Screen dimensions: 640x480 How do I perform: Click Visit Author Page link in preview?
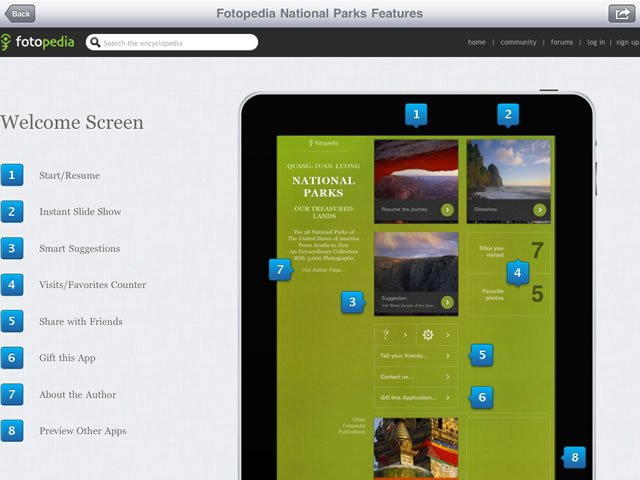coord(322,270)
